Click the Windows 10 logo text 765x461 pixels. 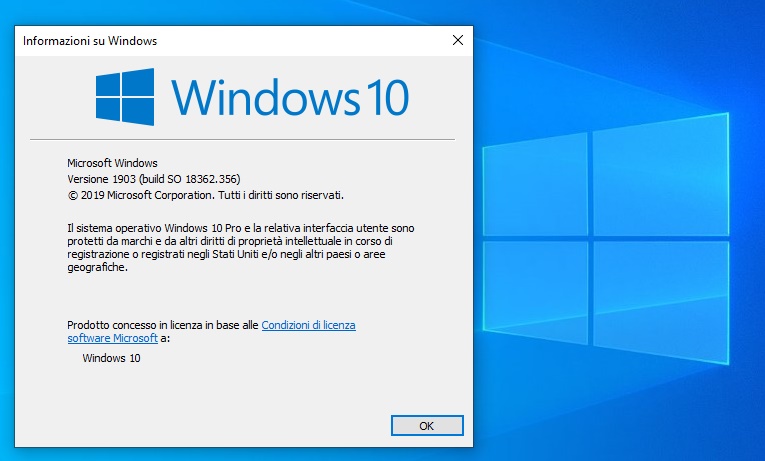(x=290, y=98)
